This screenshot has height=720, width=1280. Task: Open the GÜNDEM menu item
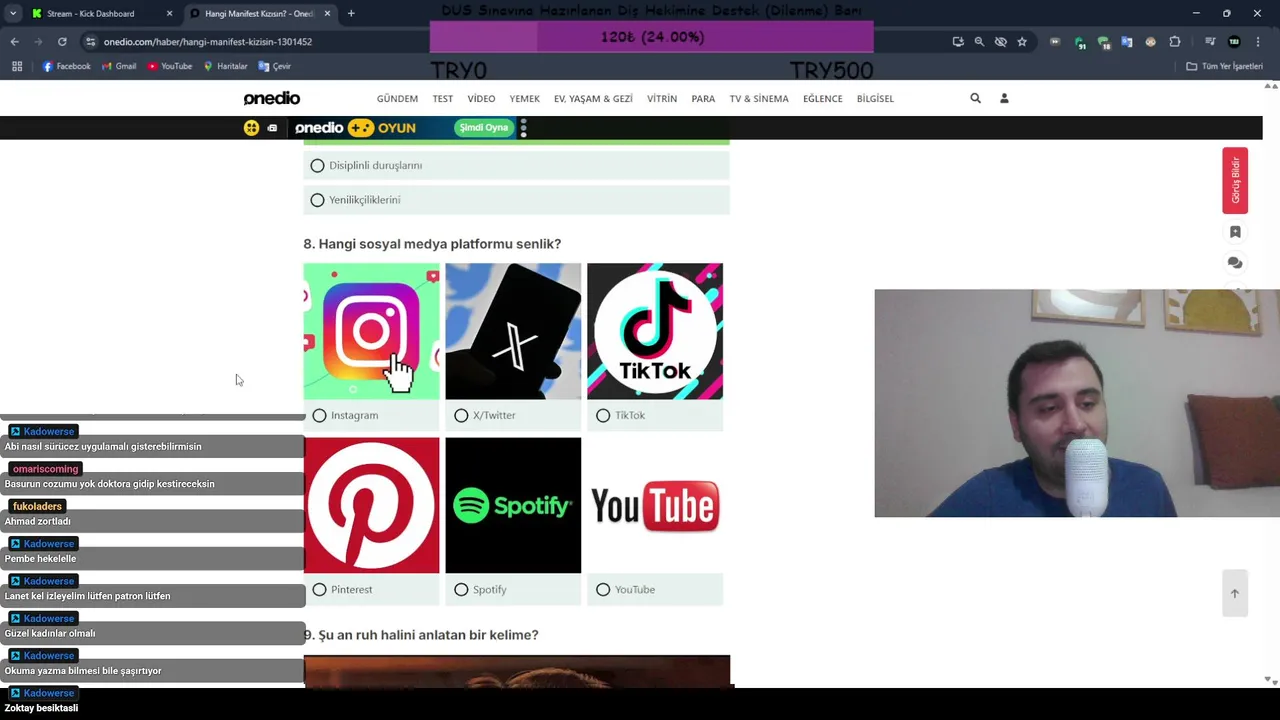(397, 99)
